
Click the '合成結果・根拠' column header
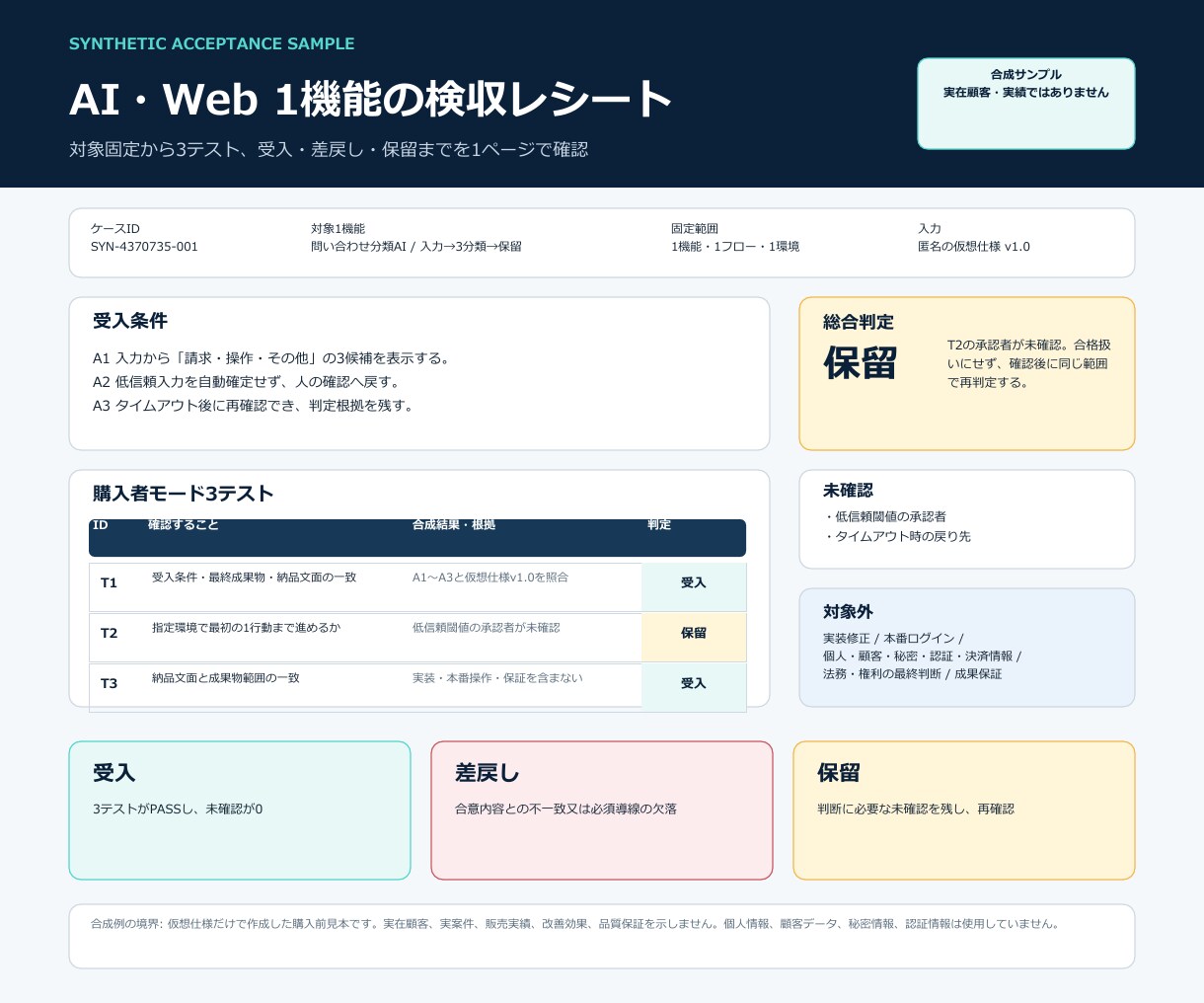pyautogui.click(x=454, y=525)
